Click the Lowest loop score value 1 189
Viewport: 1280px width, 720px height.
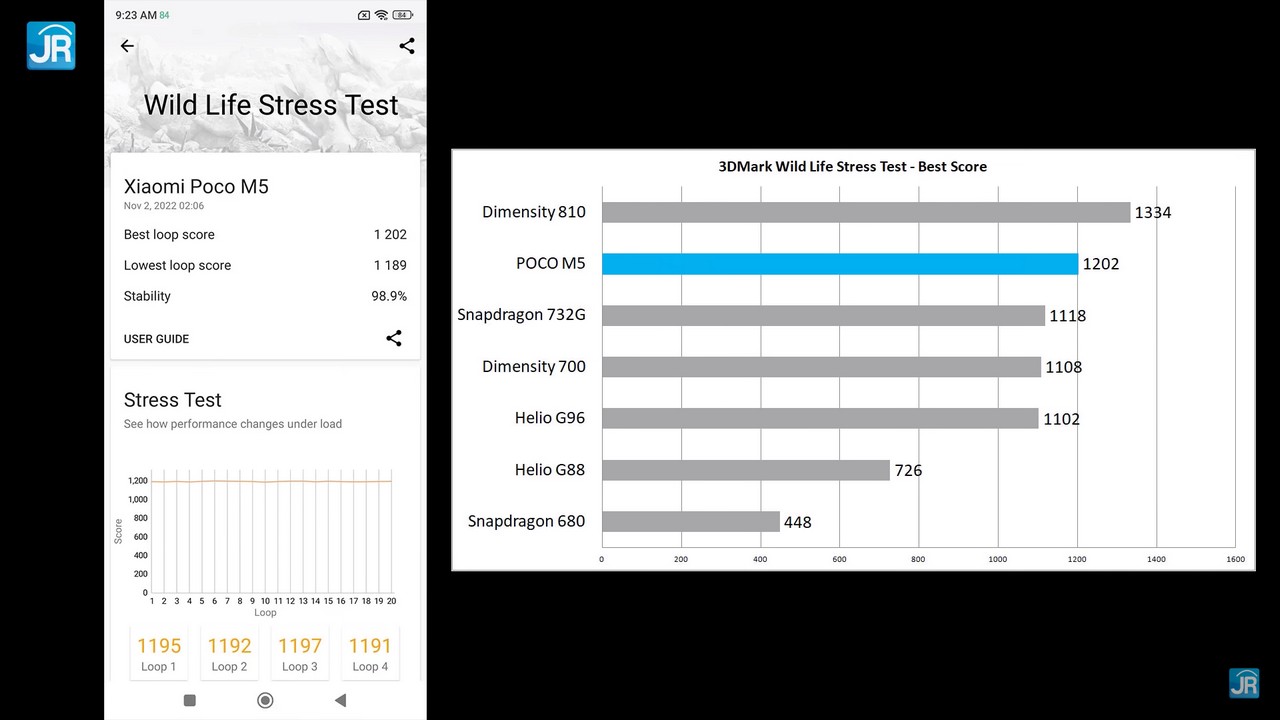pyautogui.click(x=390, y=265)
